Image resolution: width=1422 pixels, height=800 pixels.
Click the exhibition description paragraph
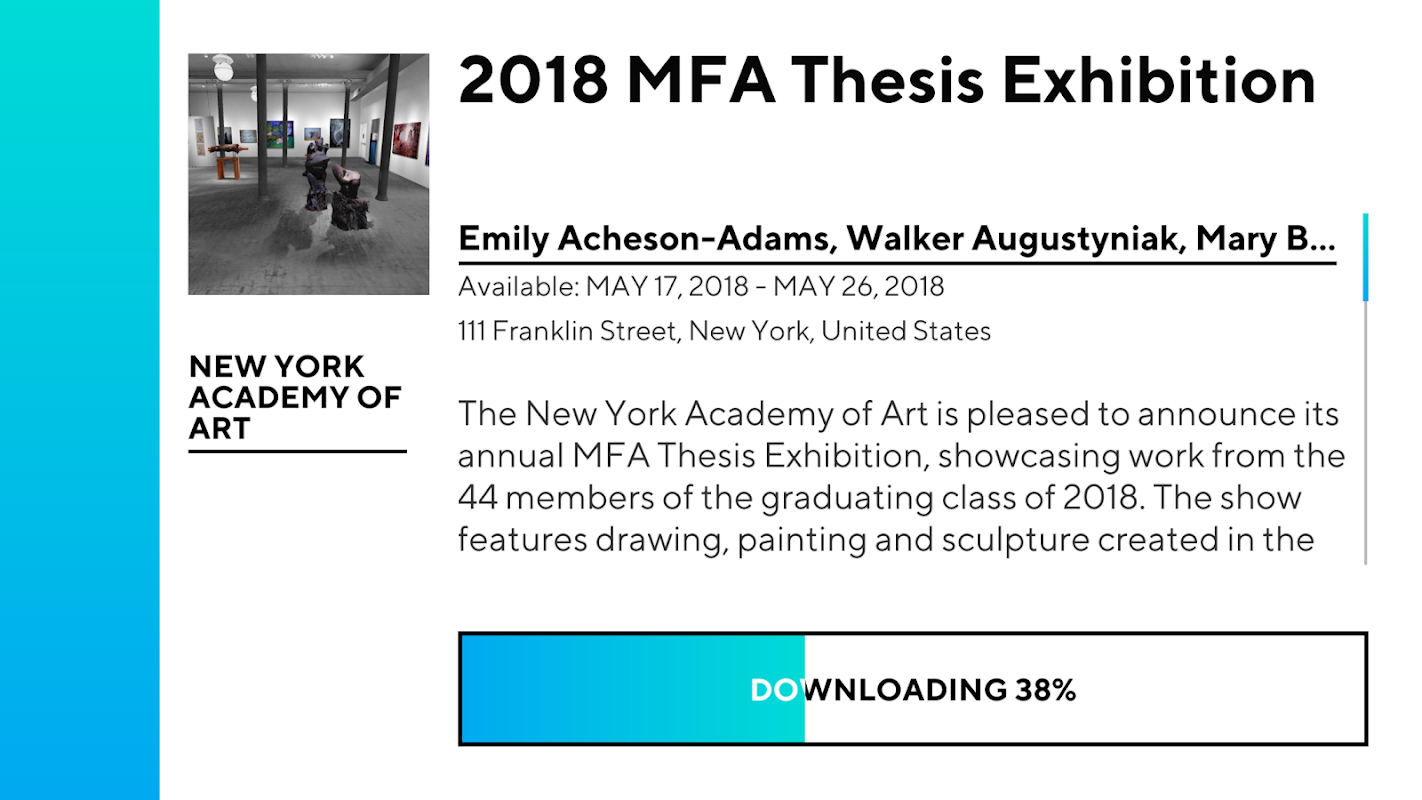coord(900,476)
